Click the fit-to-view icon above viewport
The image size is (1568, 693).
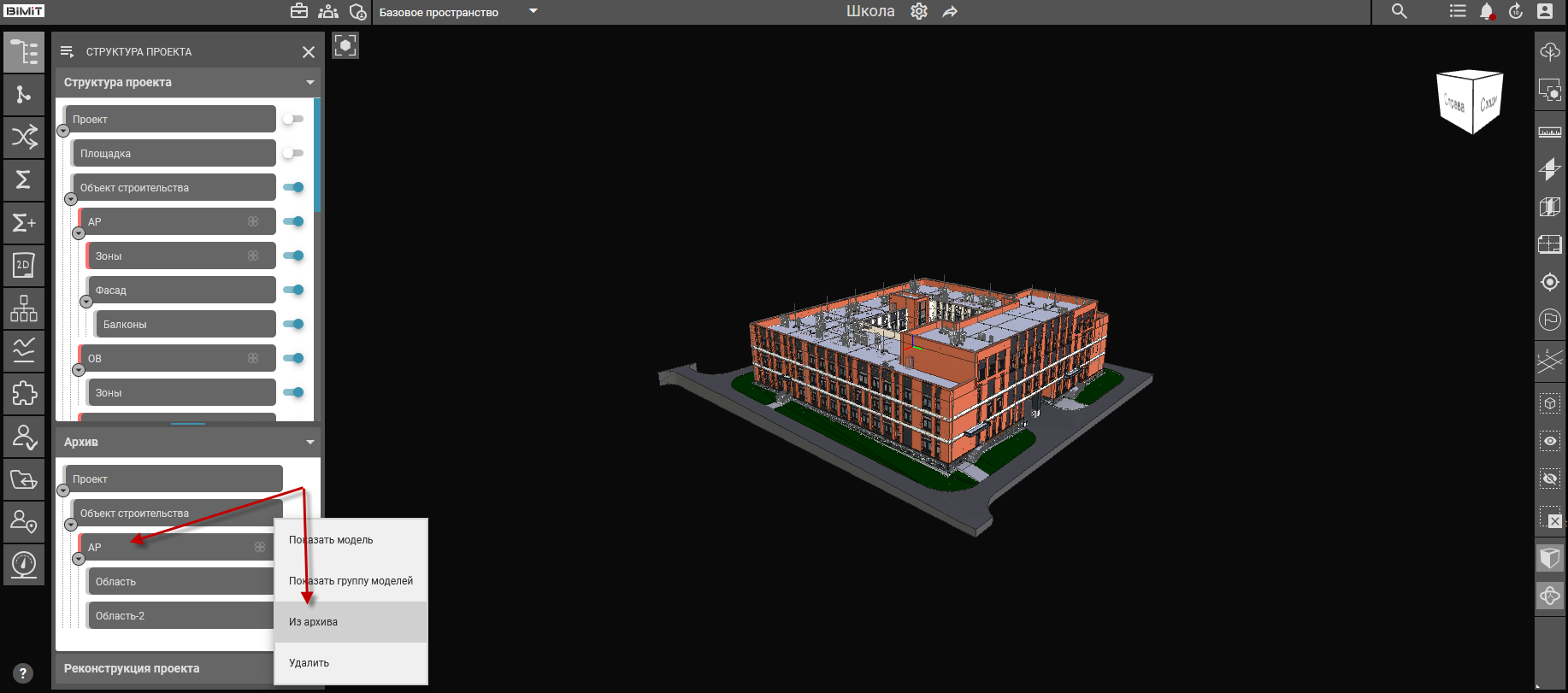[345, 45]
